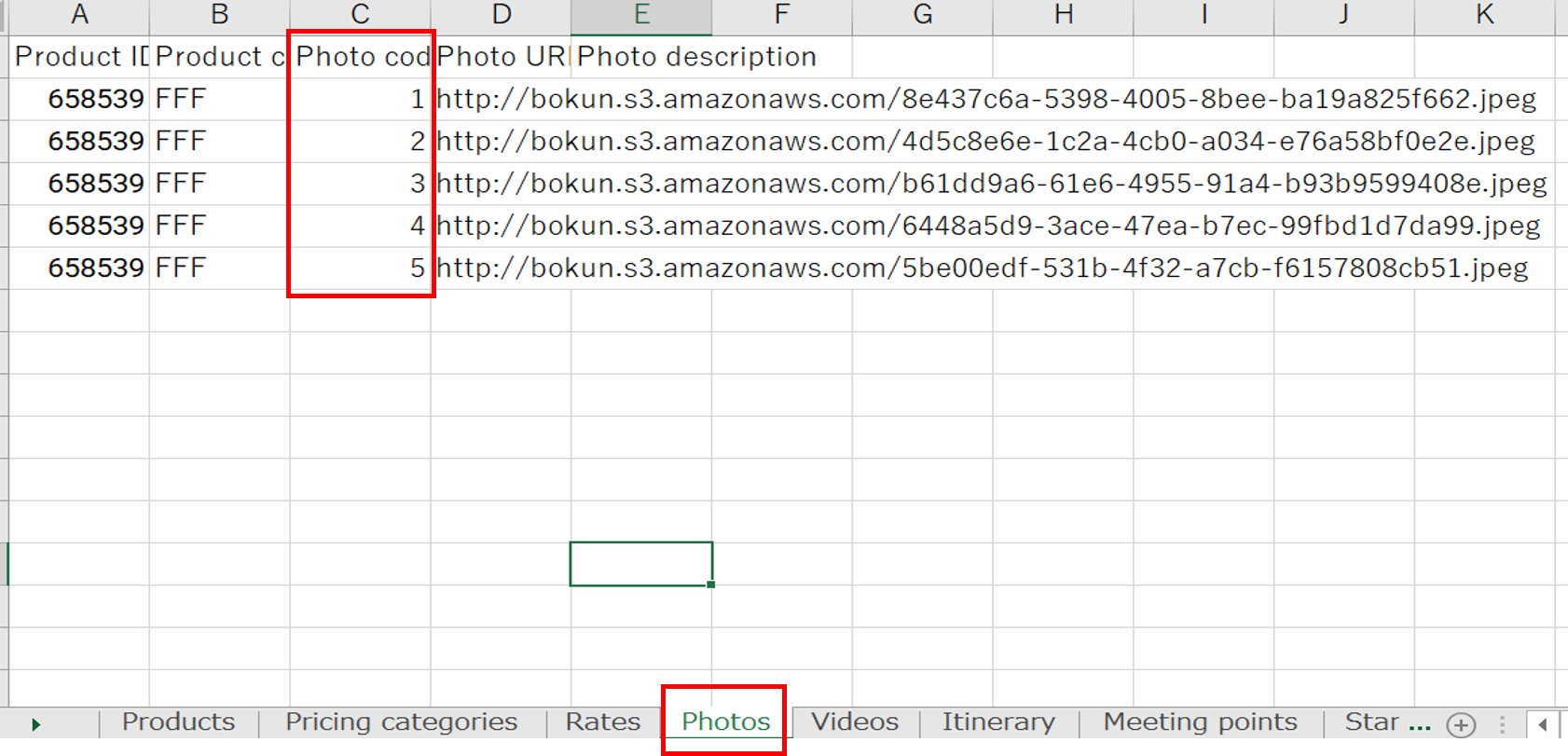Viewport: 1568px width, 756px height.
Task: Select column A header
Action: tap(79, 15)
